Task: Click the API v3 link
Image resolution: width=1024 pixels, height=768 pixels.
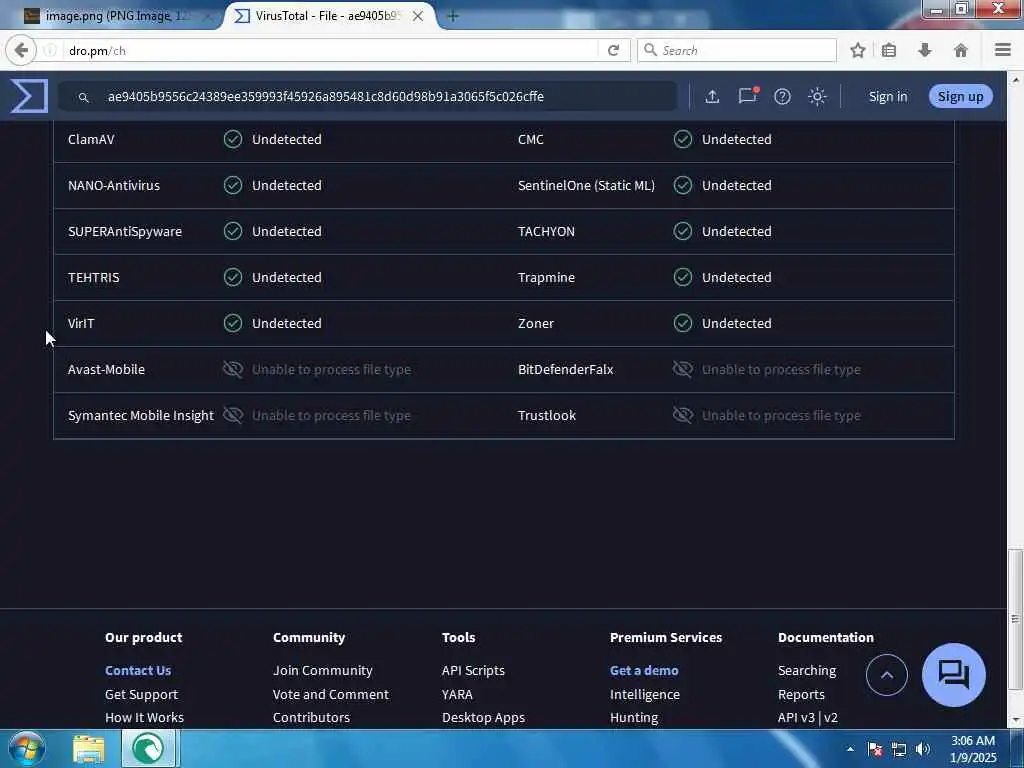Action: [796, 717]
